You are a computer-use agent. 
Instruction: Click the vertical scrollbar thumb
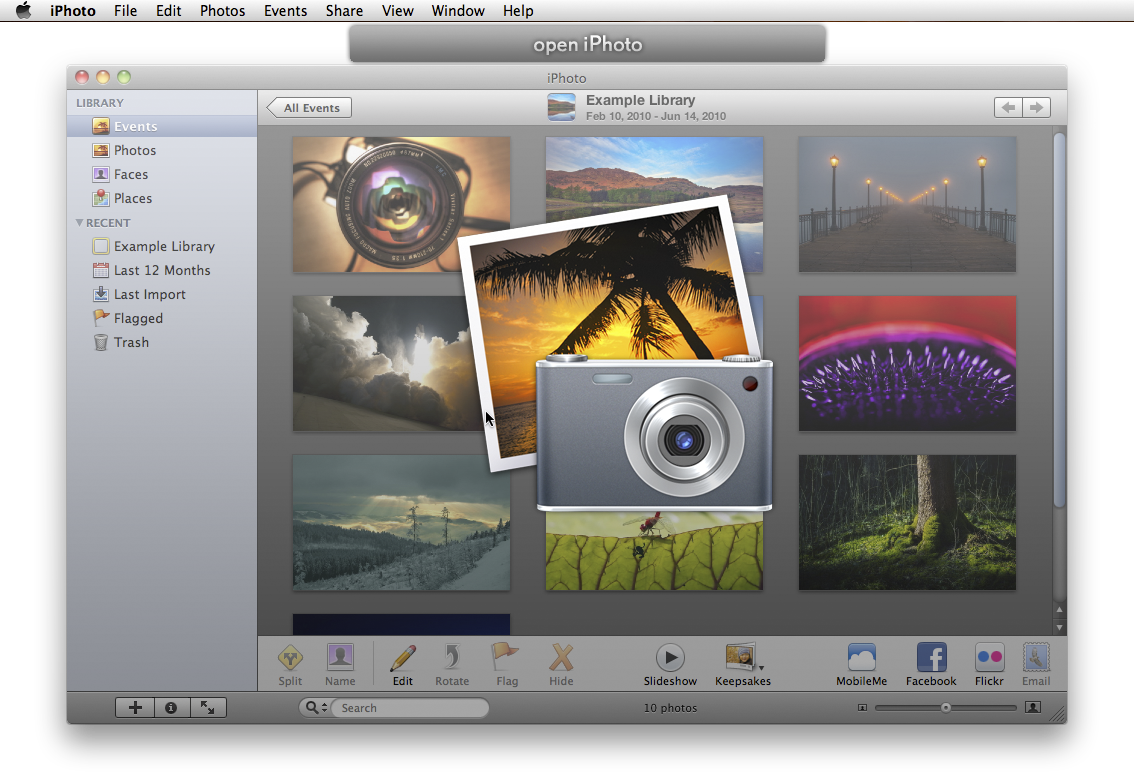pos(1060,320)
